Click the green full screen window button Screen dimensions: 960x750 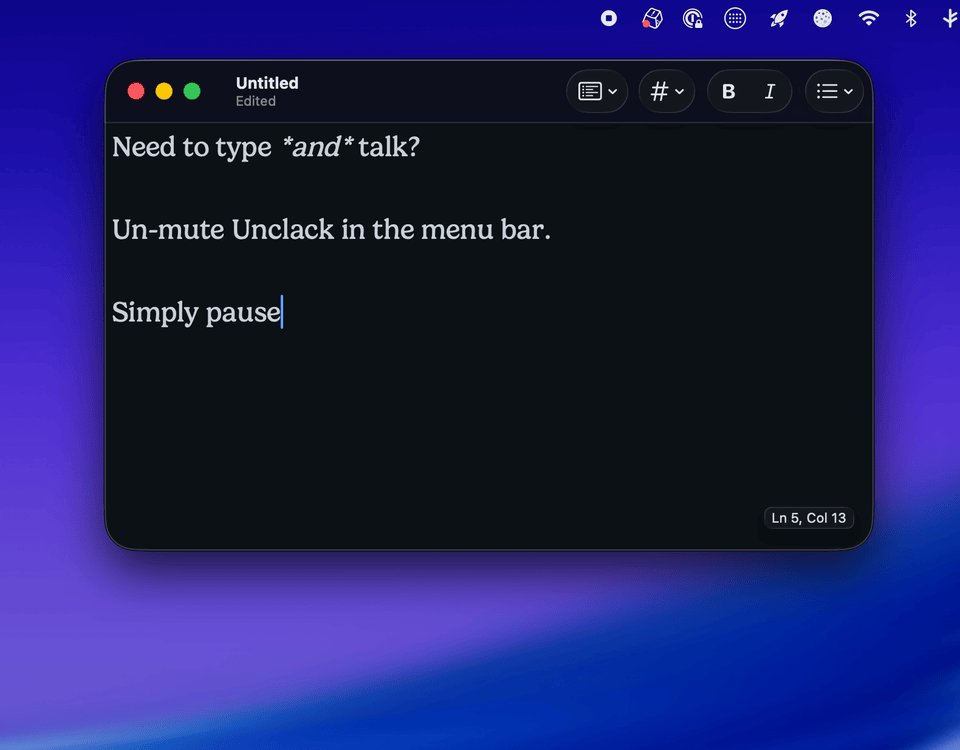pos(192,92)
